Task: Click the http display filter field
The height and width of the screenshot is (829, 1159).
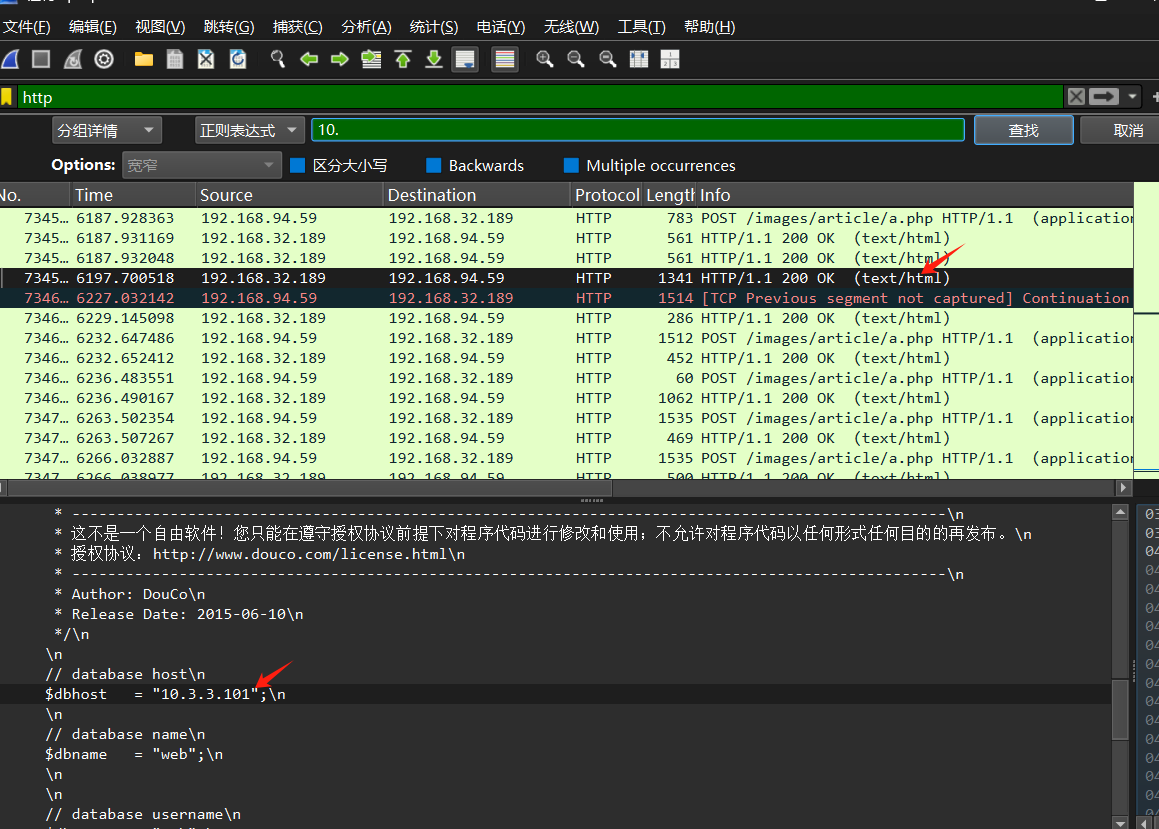Action: 540,97
